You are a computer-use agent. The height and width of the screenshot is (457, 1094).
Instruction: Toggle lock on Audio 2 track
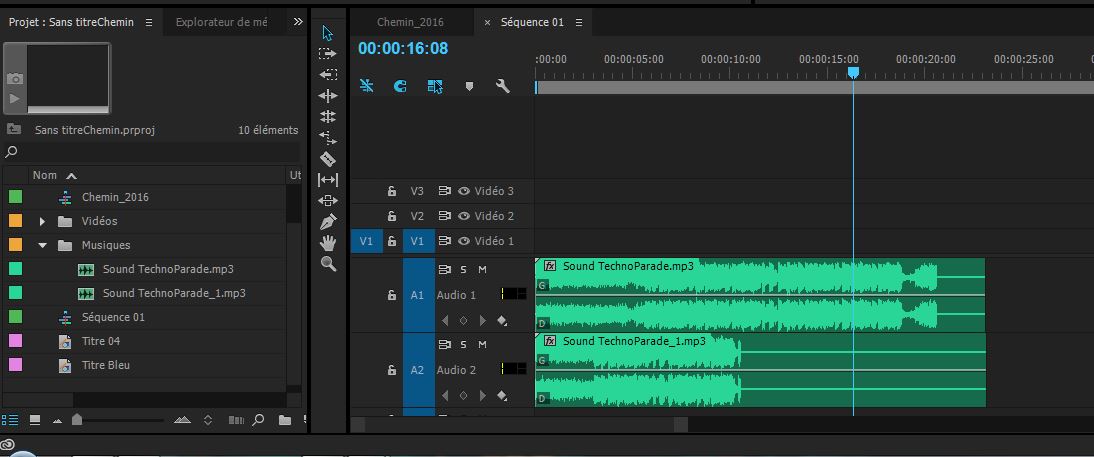point(392,370)
